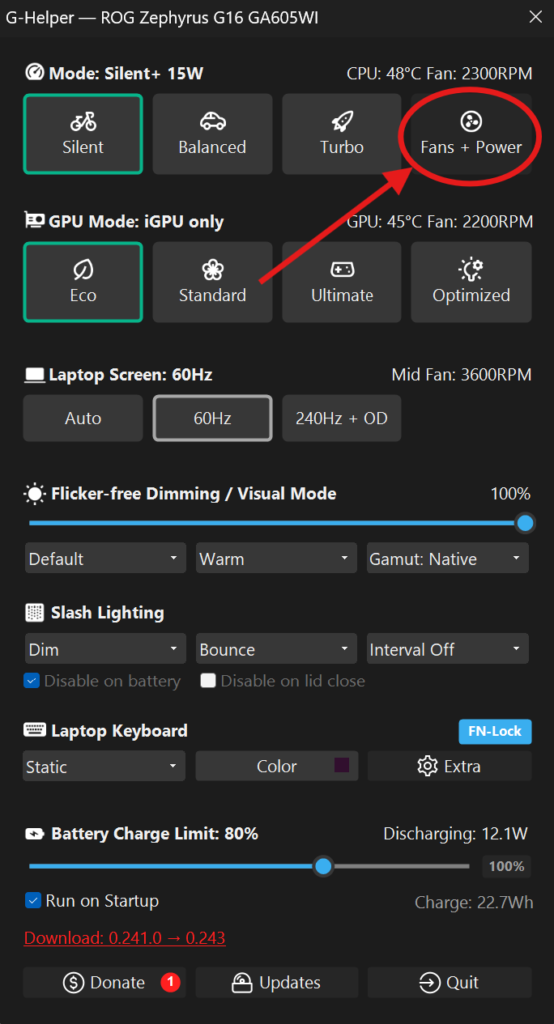
Task: Click the battery charging icon
Action: [x=35, y=834]
